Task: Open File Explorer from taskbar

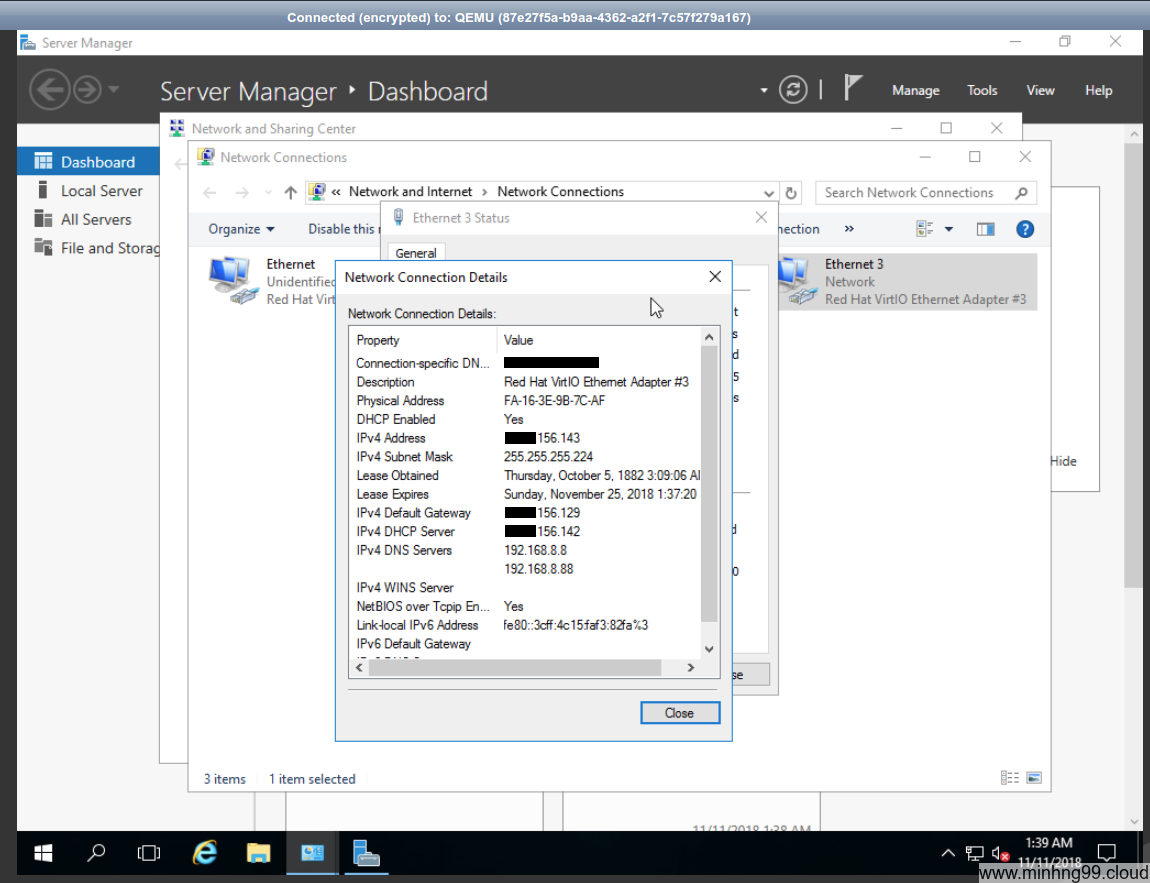Action: (258, 853)
